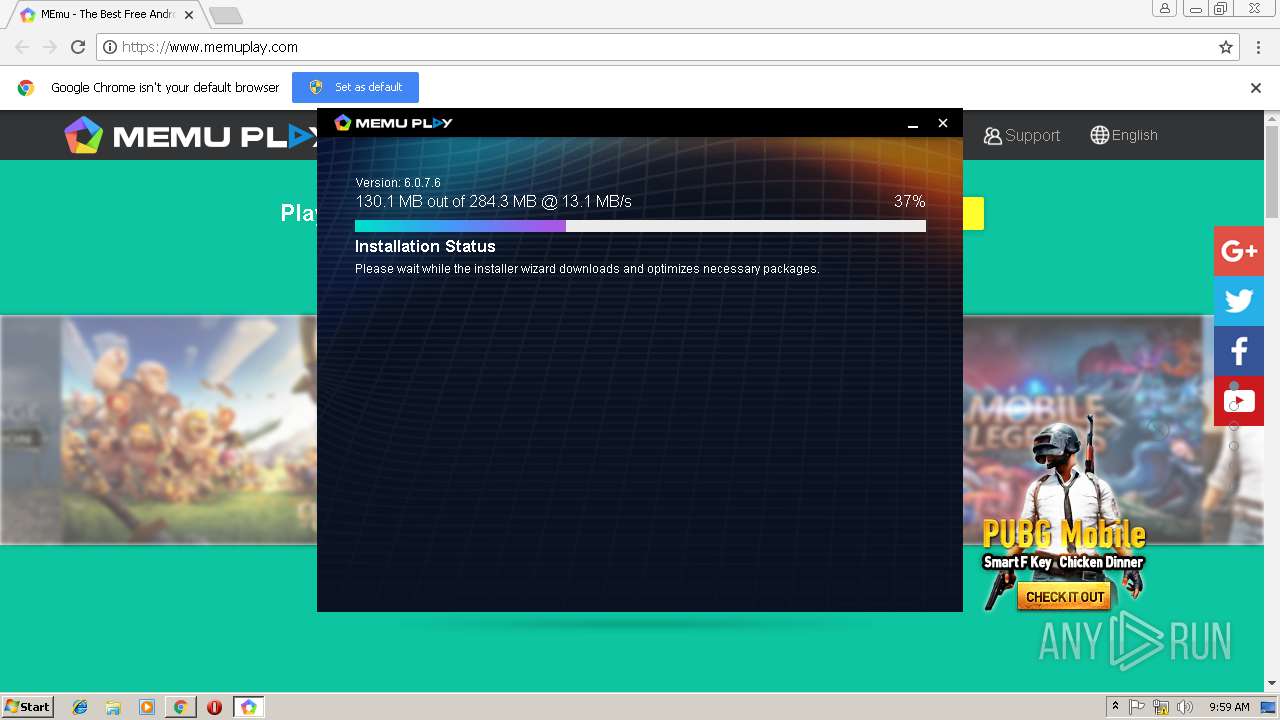Screen dimensions: 1280x720
Task: Click the MEmu Play installer logo
Action: 393,123
